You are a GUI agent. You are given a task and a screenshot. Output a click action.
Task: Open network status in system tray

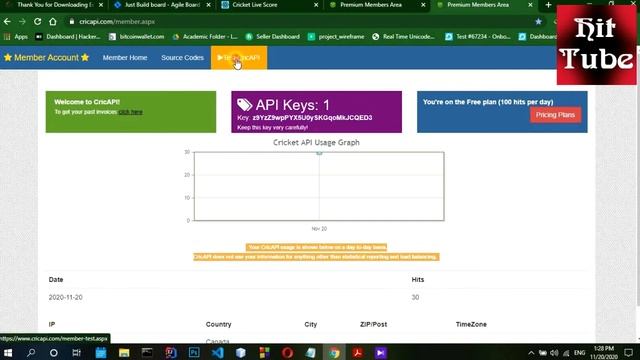566,353
